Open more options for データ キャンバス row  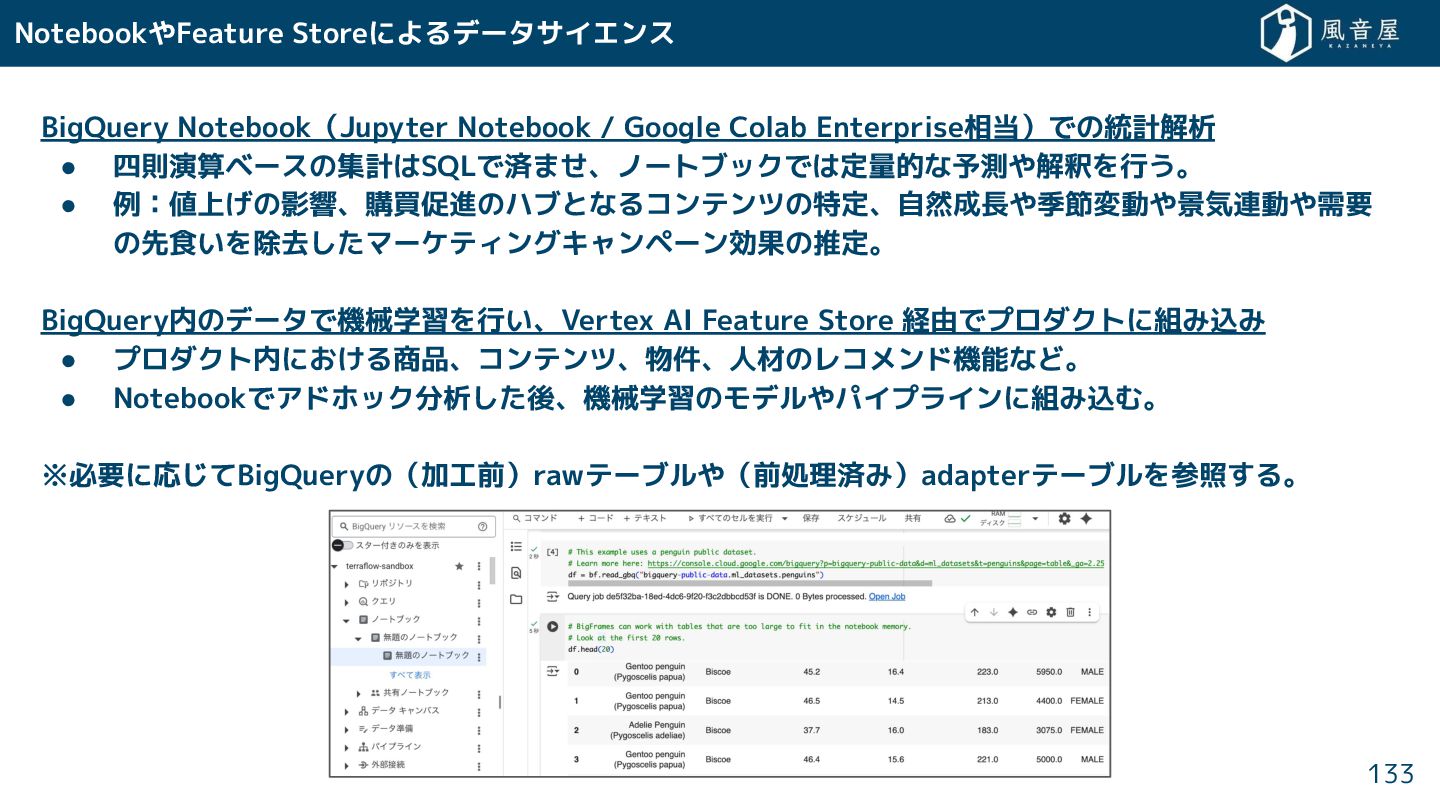480,711
